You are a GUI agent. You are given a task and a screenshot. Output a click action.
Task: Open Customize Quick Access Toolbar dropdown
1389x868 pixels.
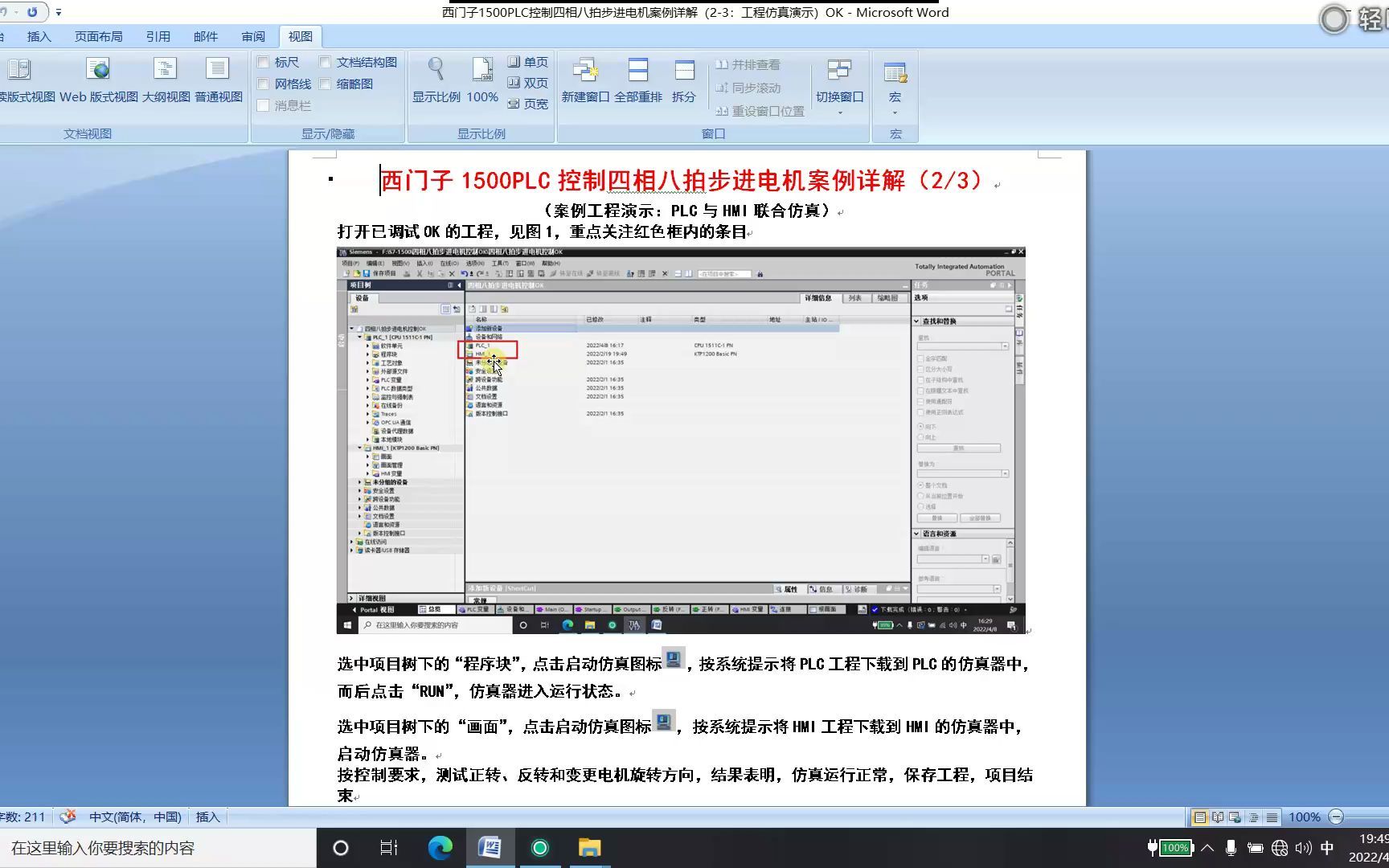(x=58, y=12)
